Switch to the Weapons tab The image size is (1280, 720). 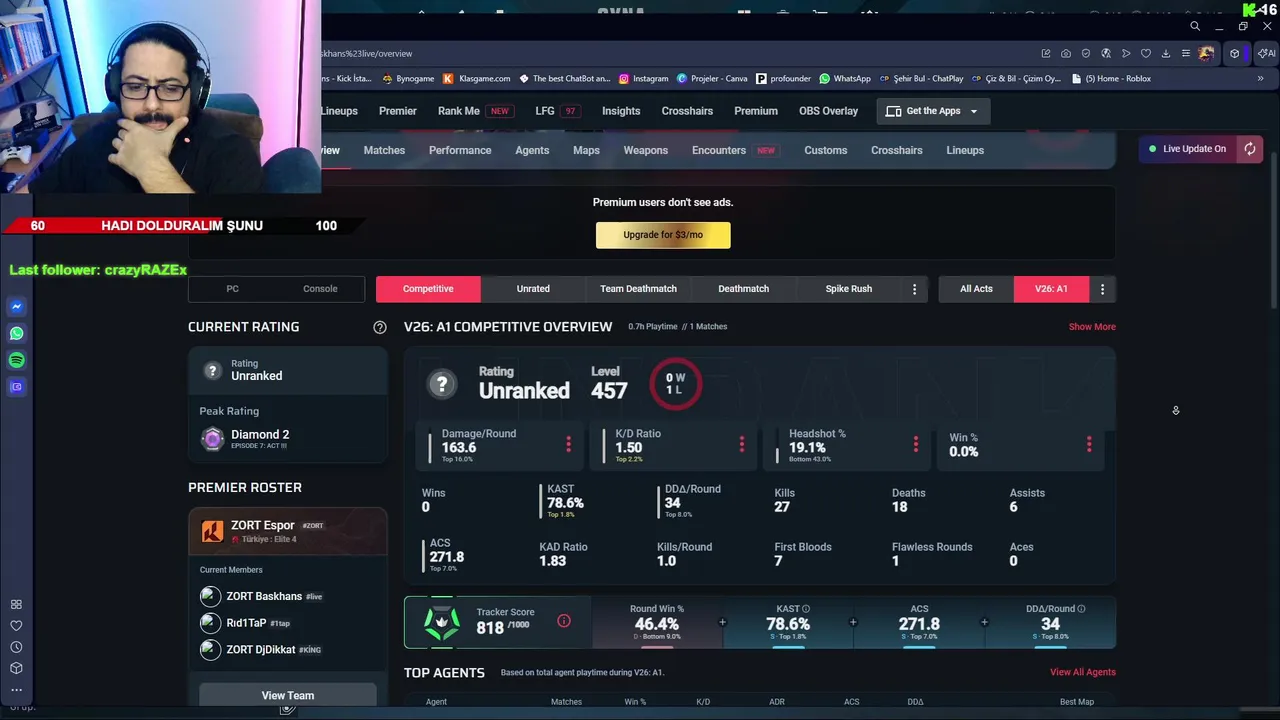point(645,150)
